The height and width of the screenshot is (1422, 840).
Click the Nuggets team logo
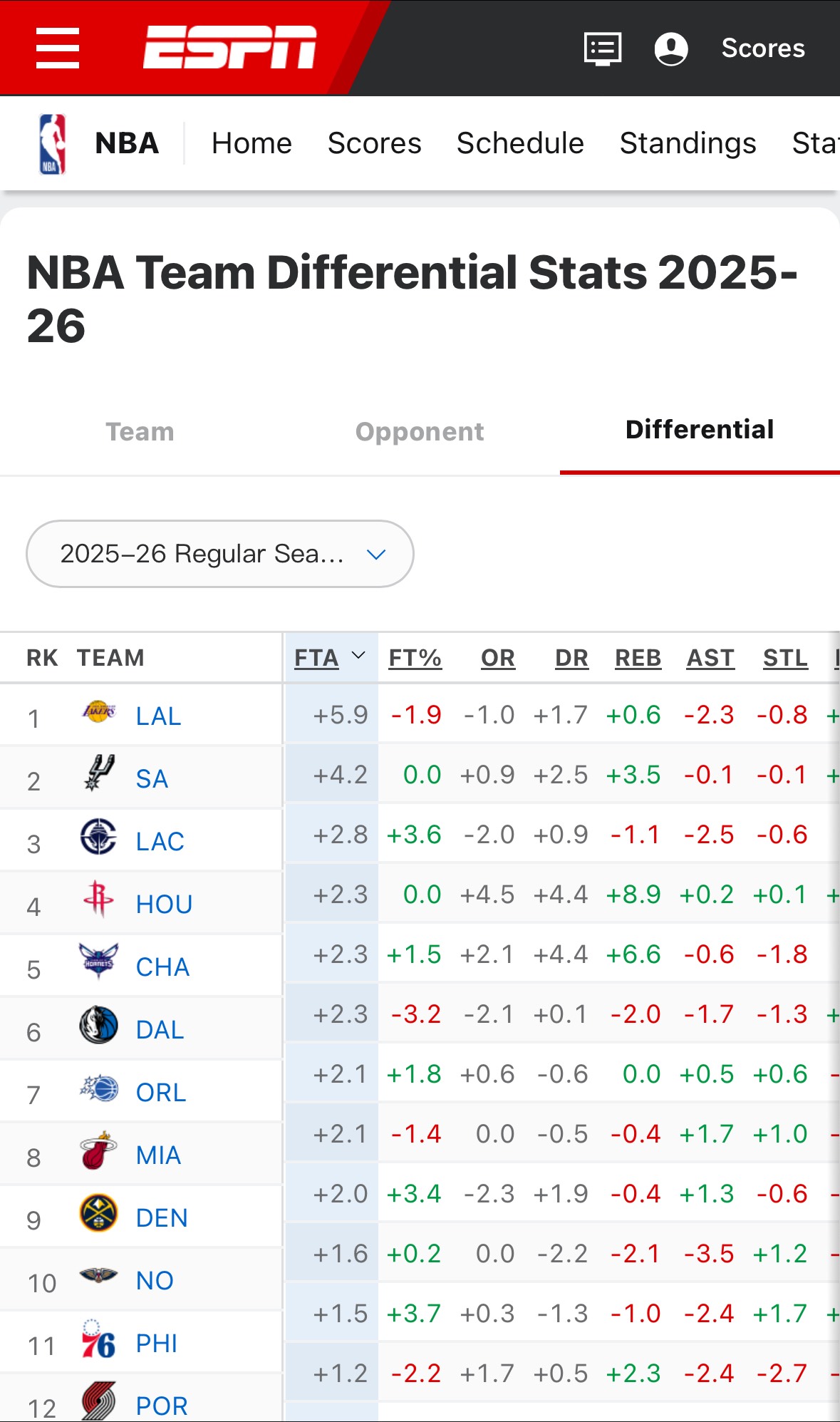(98, 1213)
